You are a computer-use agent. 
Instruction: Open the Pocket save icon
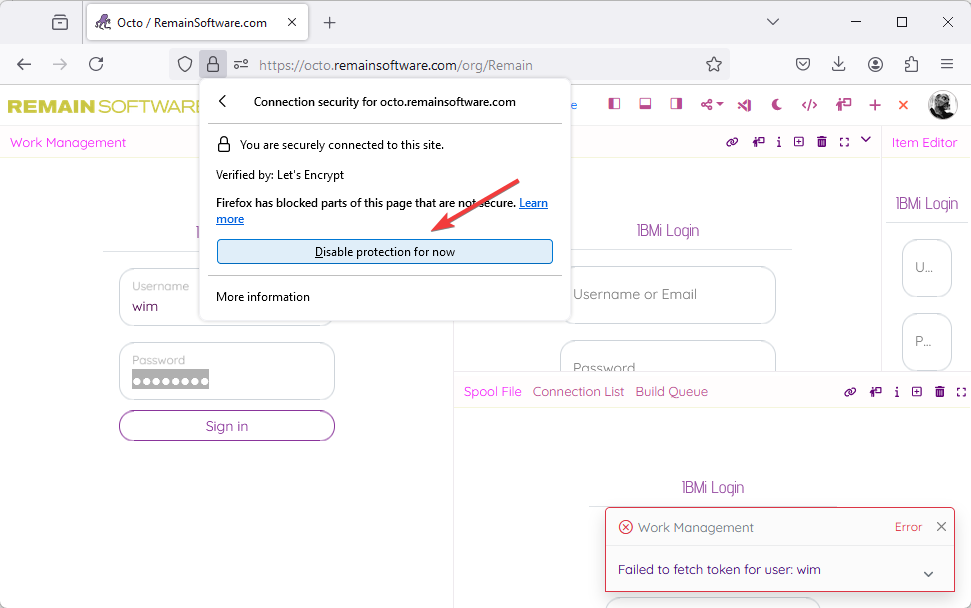point(803,64)
